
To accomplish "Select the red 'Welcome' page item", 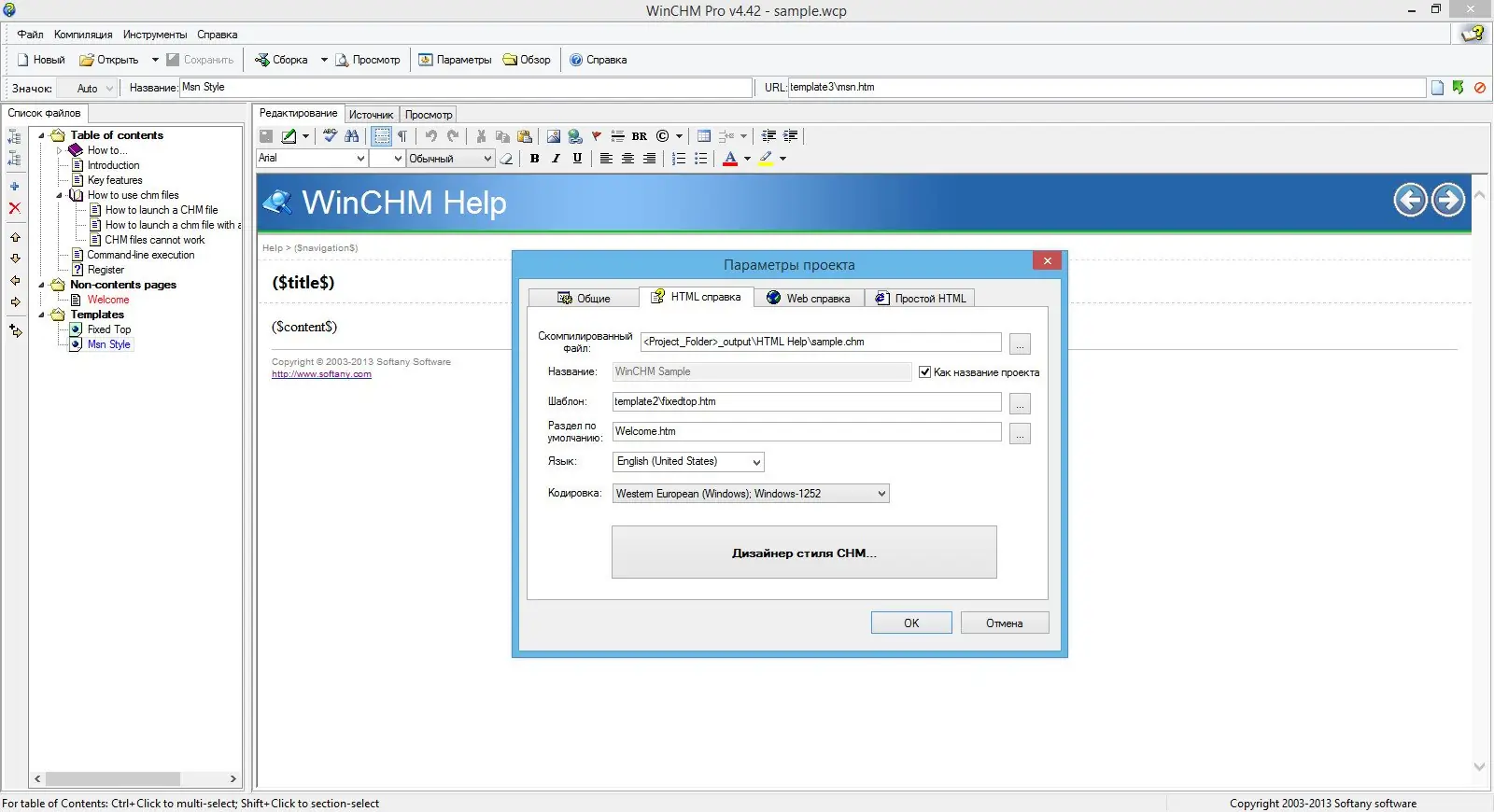I will pyautogui.click(x=108, y=300).
